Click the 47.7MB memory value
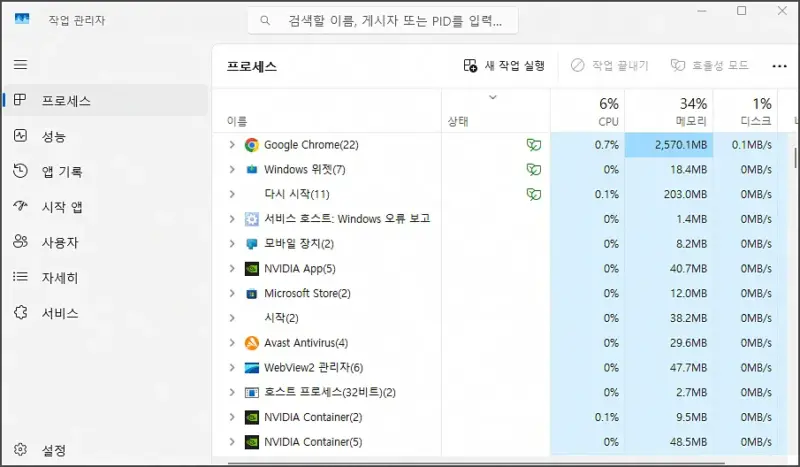 coord(688,367)
